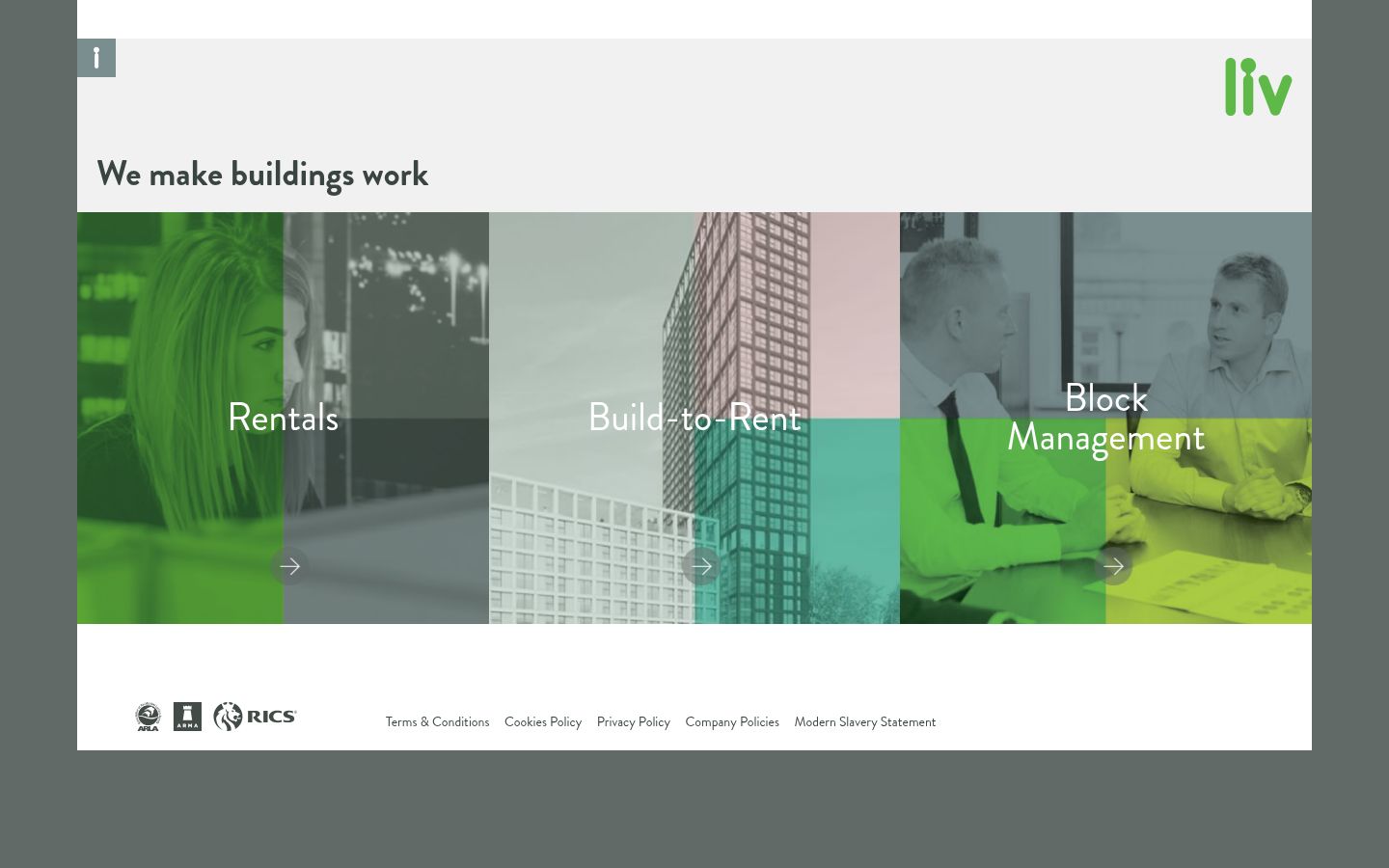Click the arrow icon under Build-to-Rent
Image resolution: width=1389 pixels, height=868 pixels.
[x=701, y=566]
